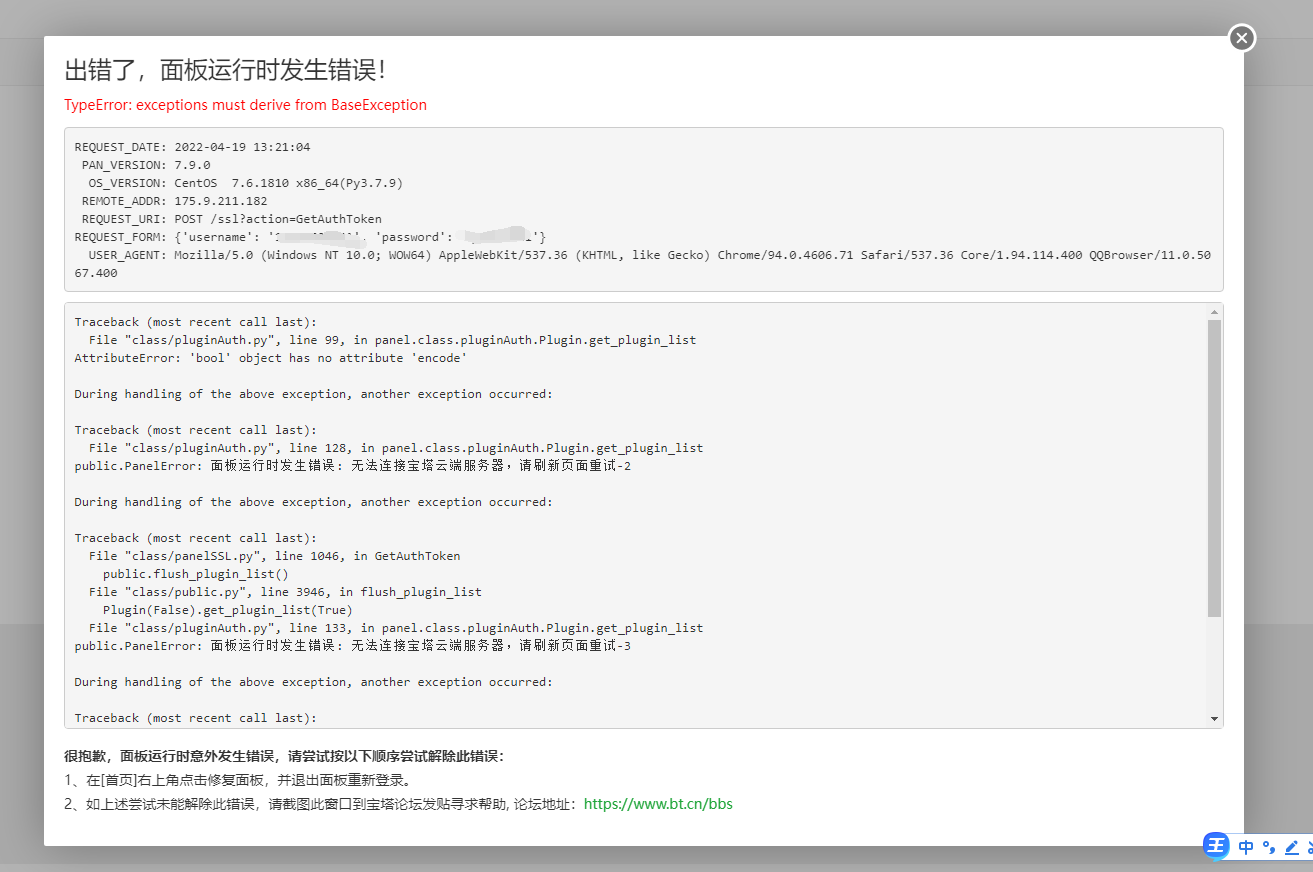Viewport: 1313px width, 872px height.
Task: Click REQUEST_URI POST /ssl?action=GetAuthToken line
Action: (x=231, y=219)
